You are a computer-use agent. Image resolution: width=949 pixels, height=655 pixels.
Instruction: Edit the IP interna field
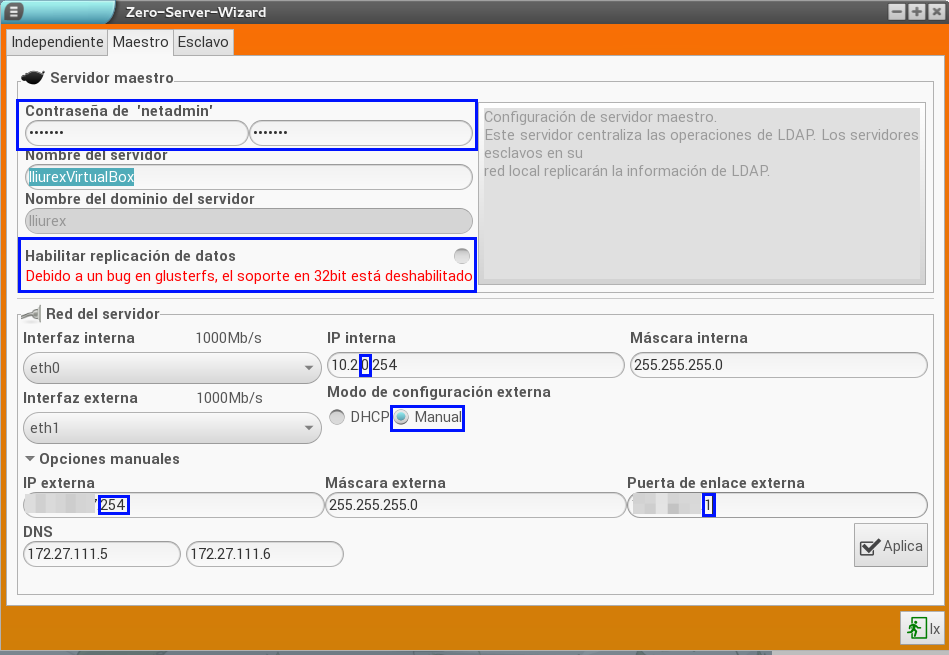(474, 365)
